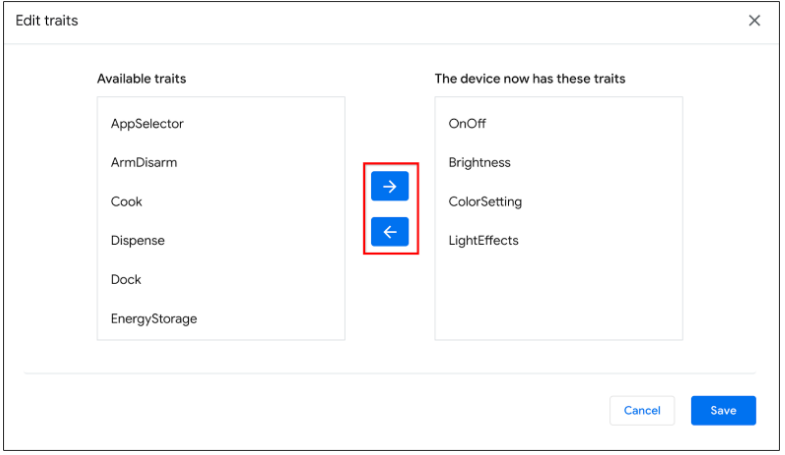Select the Dispense trait
Viewport: 785px width, 455px height.
[138, 240]
